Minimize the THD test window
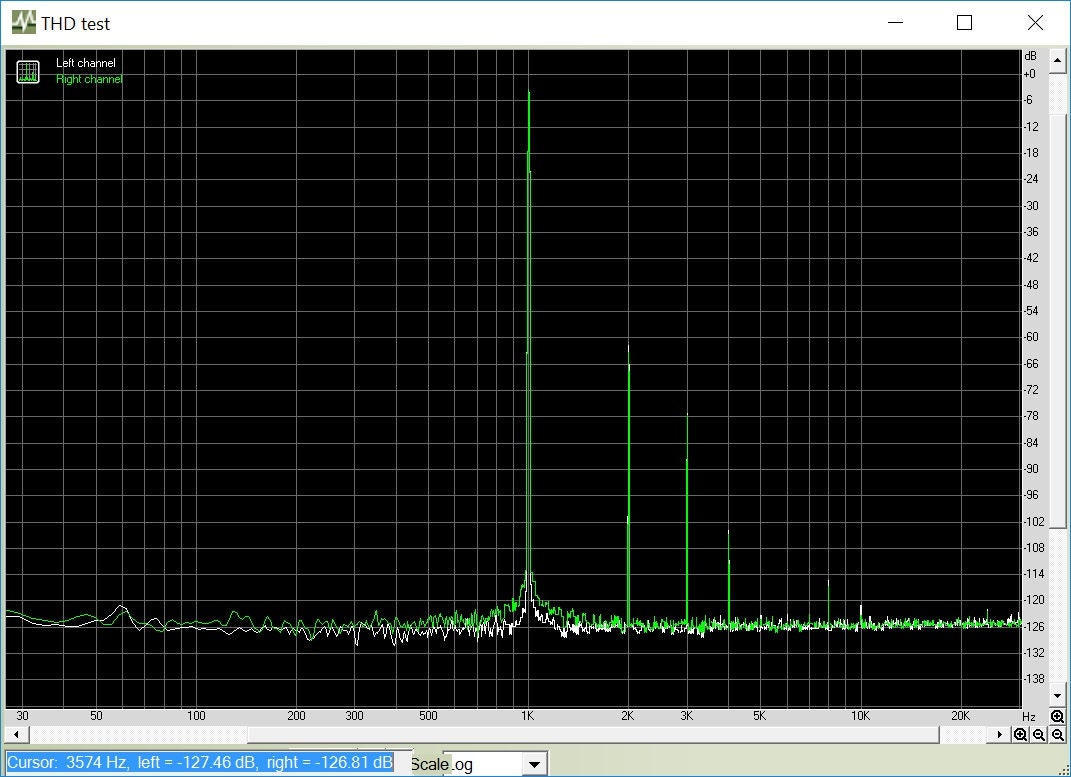The height and width of the screenshot is (777, 1071). click(x=895, y=23)
